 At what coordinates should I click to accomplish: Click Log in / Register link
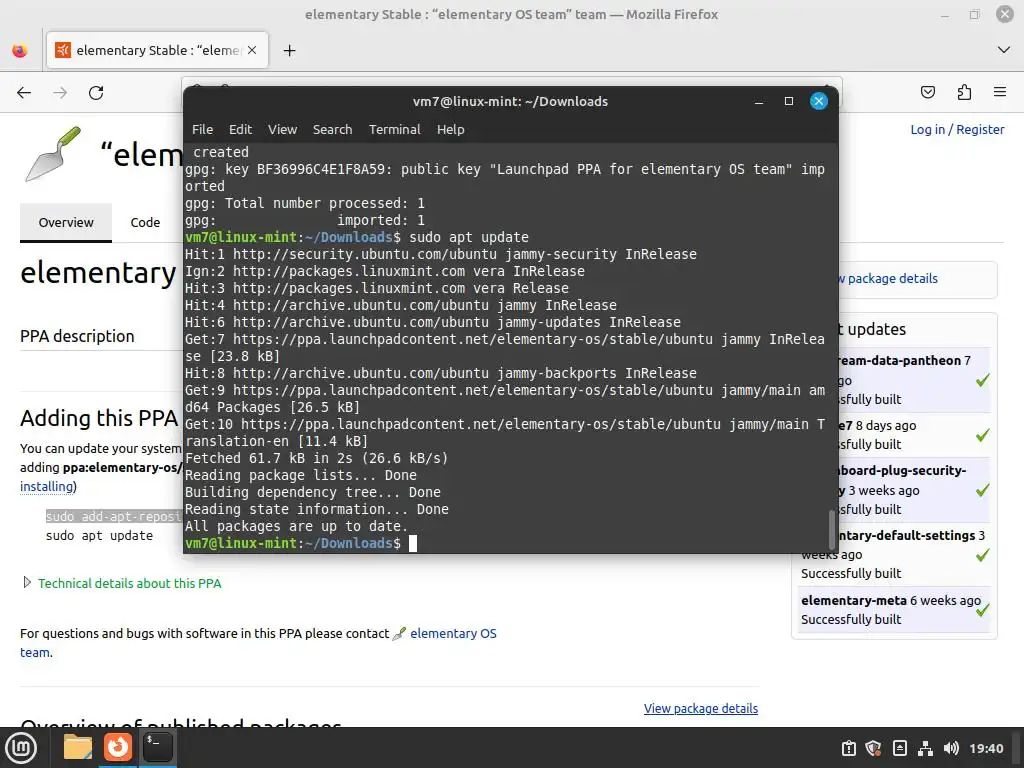point(957,129)
